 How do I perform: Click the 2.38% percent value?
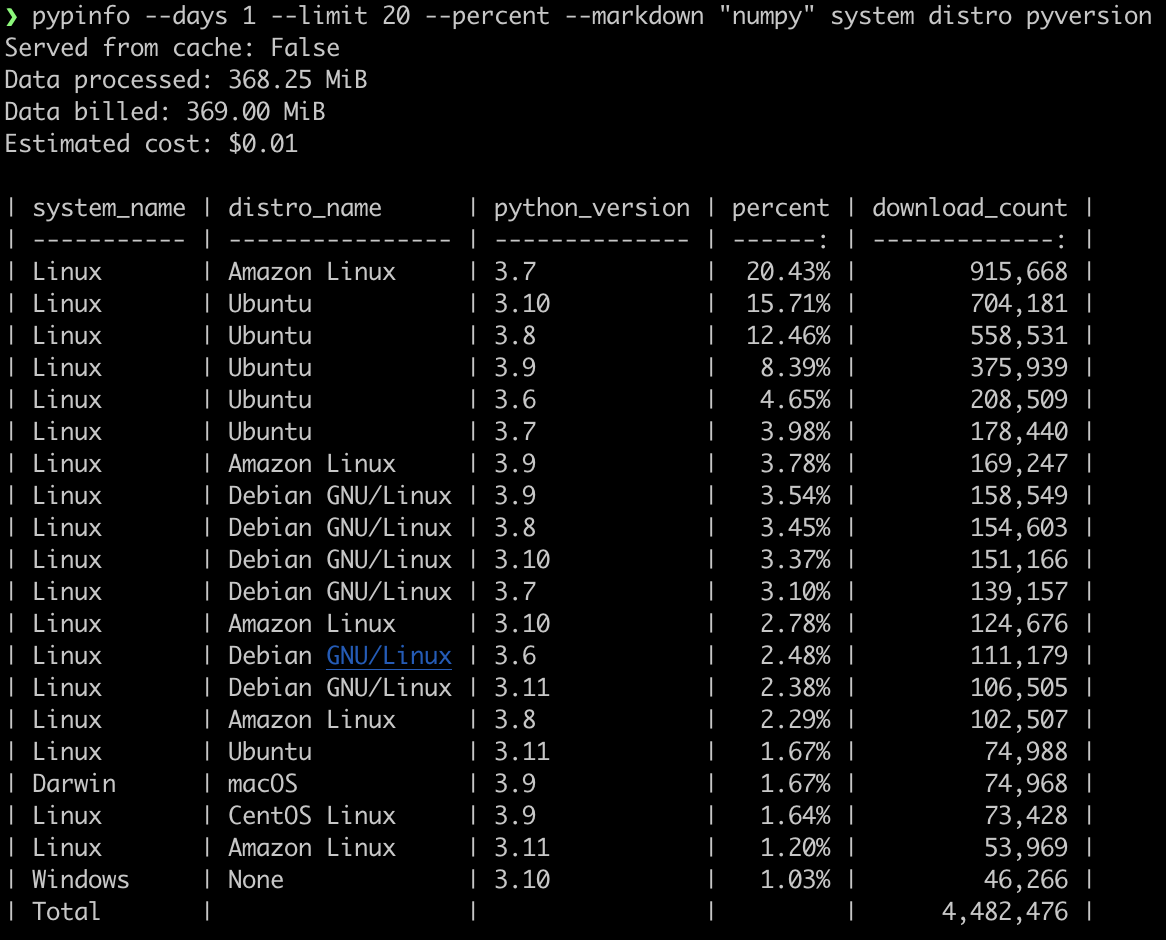[x=795, y=687]
